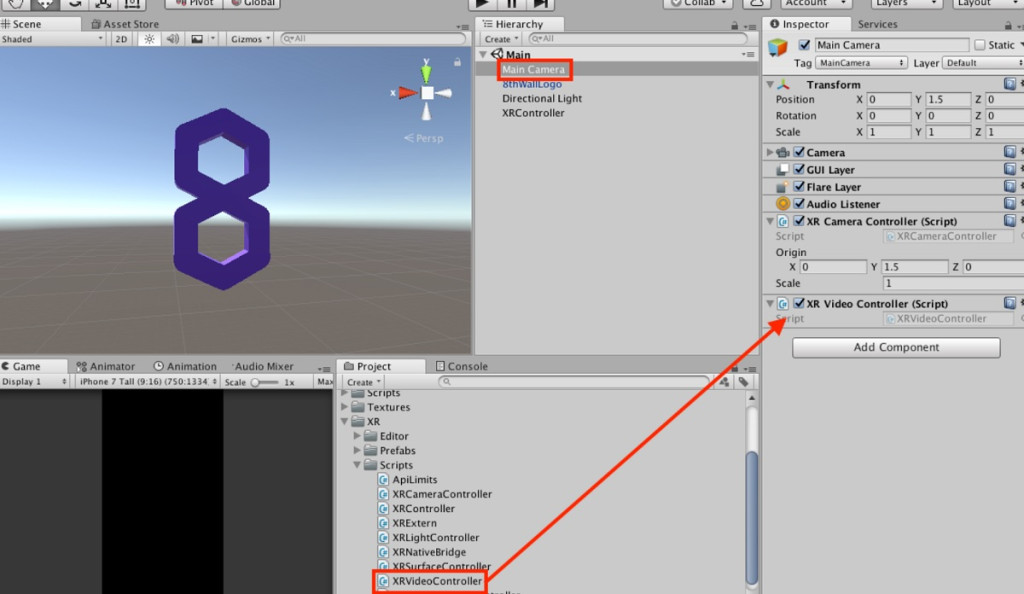Click the Add Component button
This screenshot has width=1024, height=594.
tap(896, 347)
